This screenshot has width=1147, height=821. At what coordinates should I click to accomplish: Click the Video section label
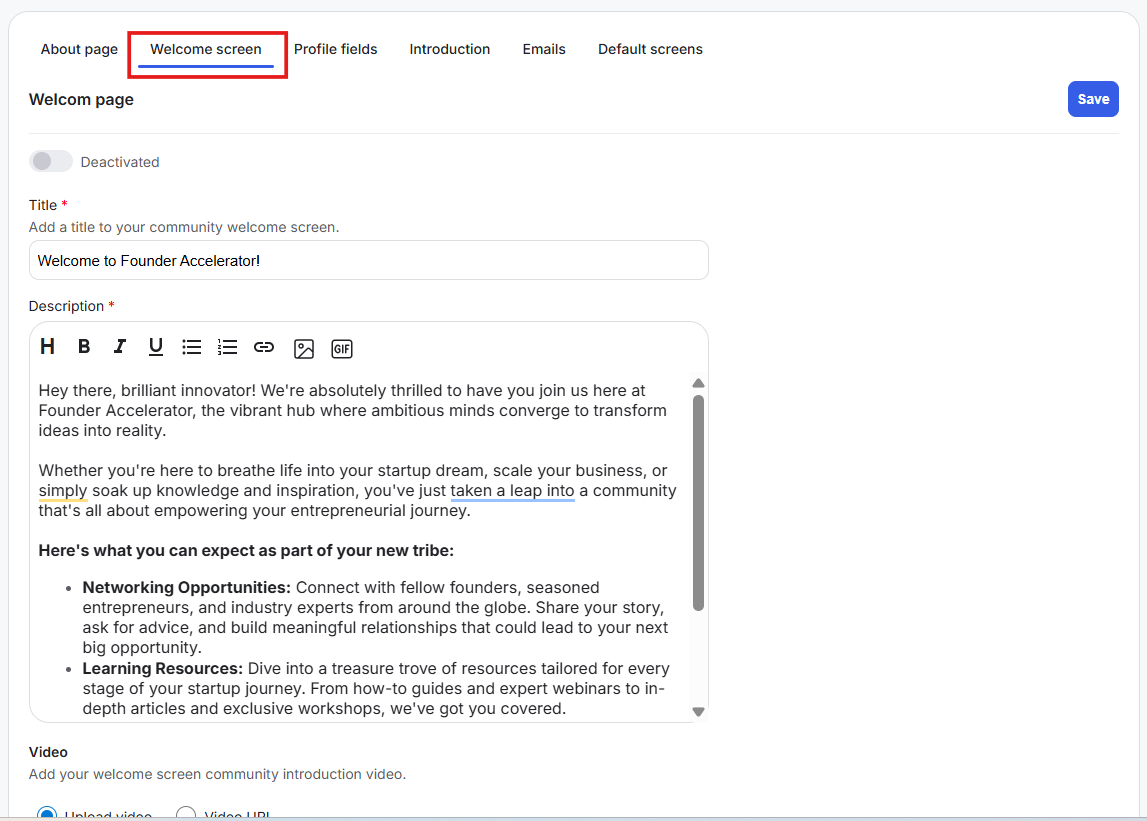pos(48,752)
